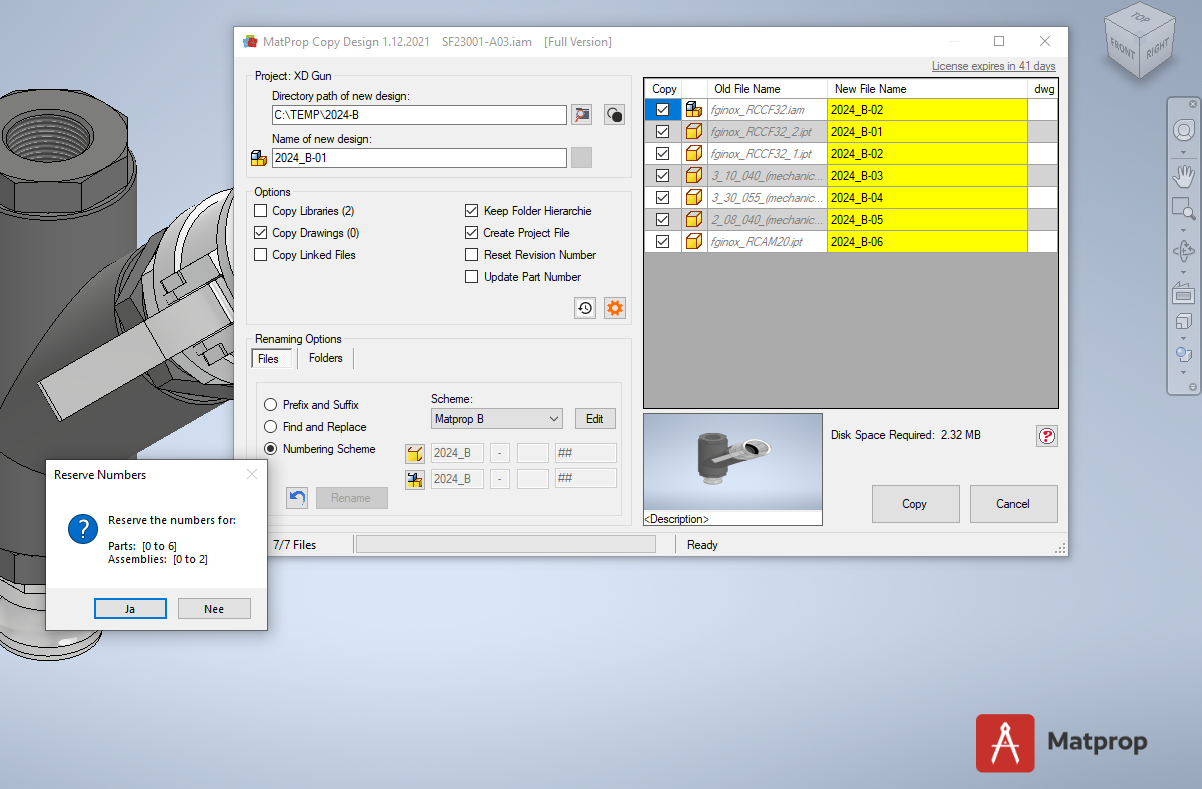Viewport: 1202px width, 789px height.
Task: Uncheck copy for fginox_RCCF32_2.ipt row
Action: pyautogui.click(x=662, y=131)
